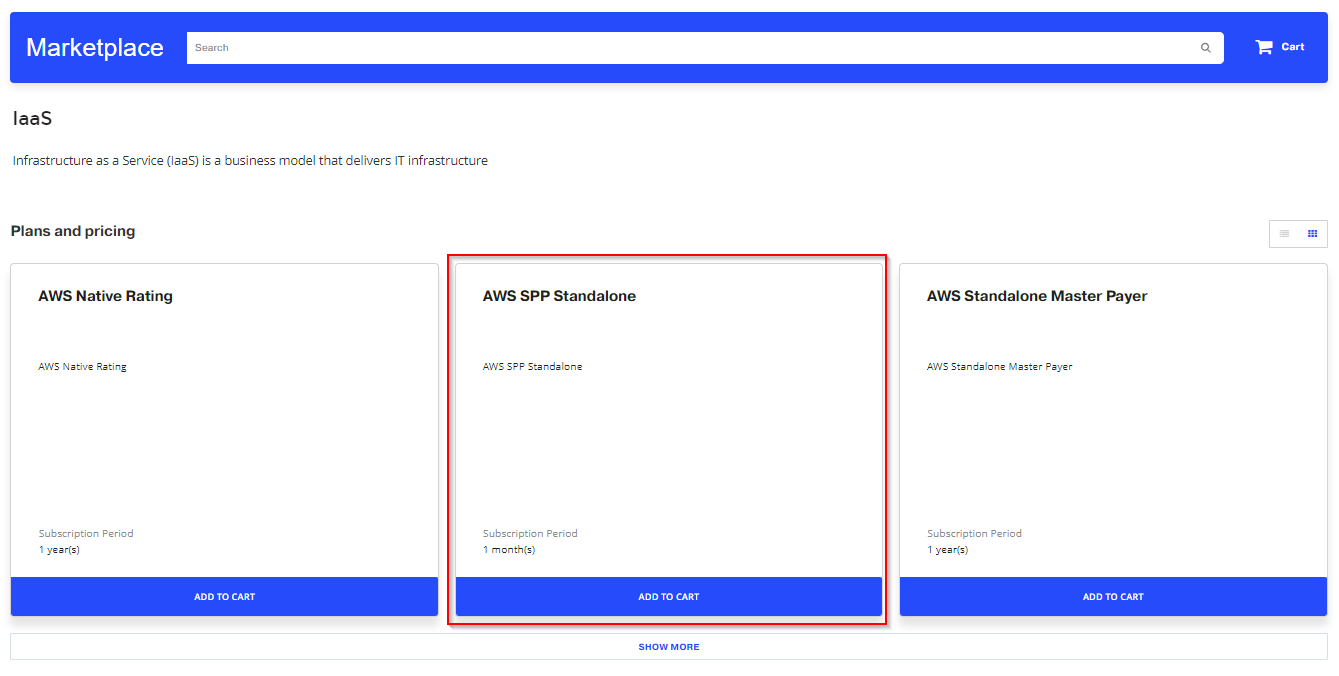This screenshot has width=1339, height=676.
Task: Click the search magnifier icon
Action: (1205, 48)
